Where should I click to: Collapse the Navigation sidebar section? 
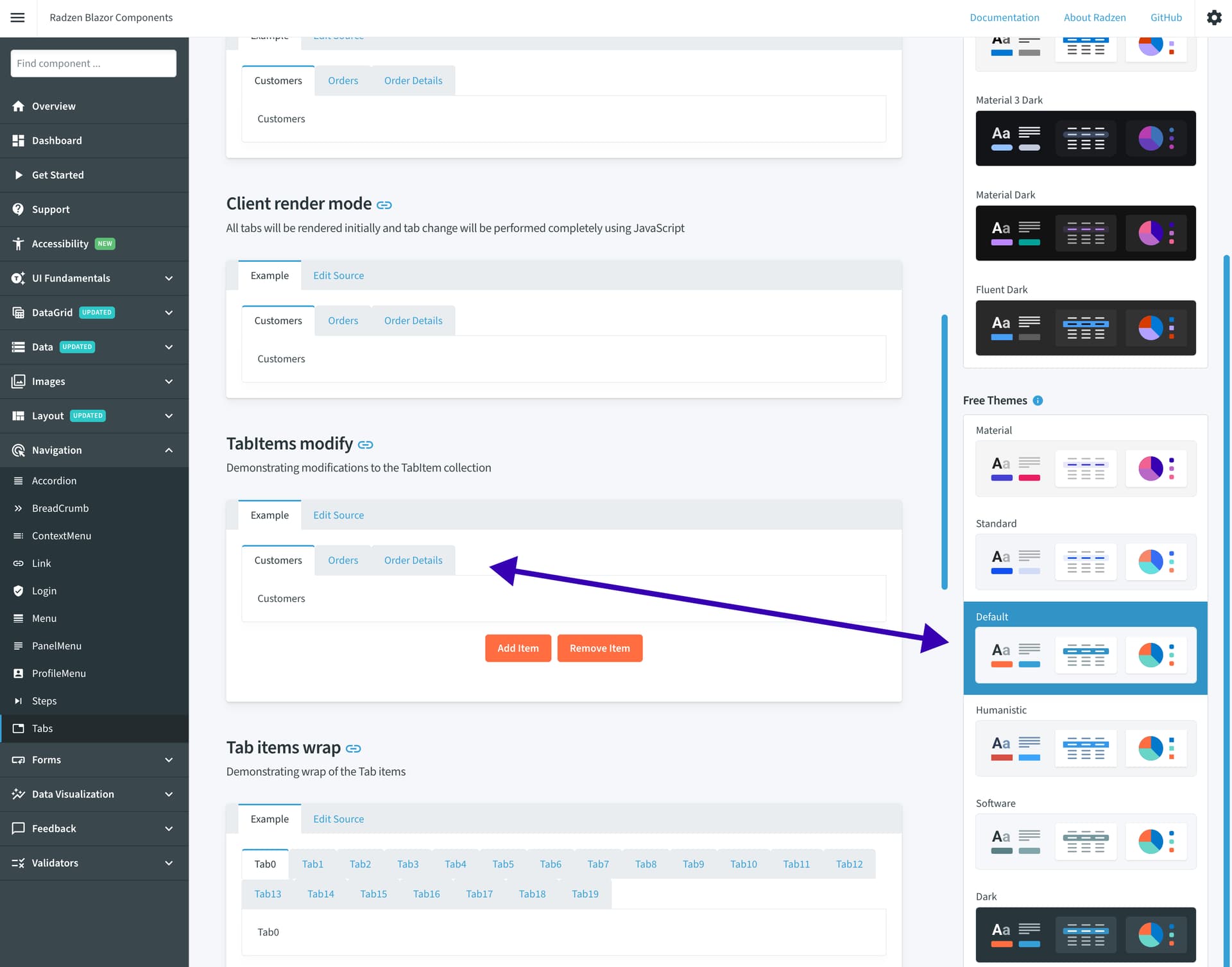94,450
